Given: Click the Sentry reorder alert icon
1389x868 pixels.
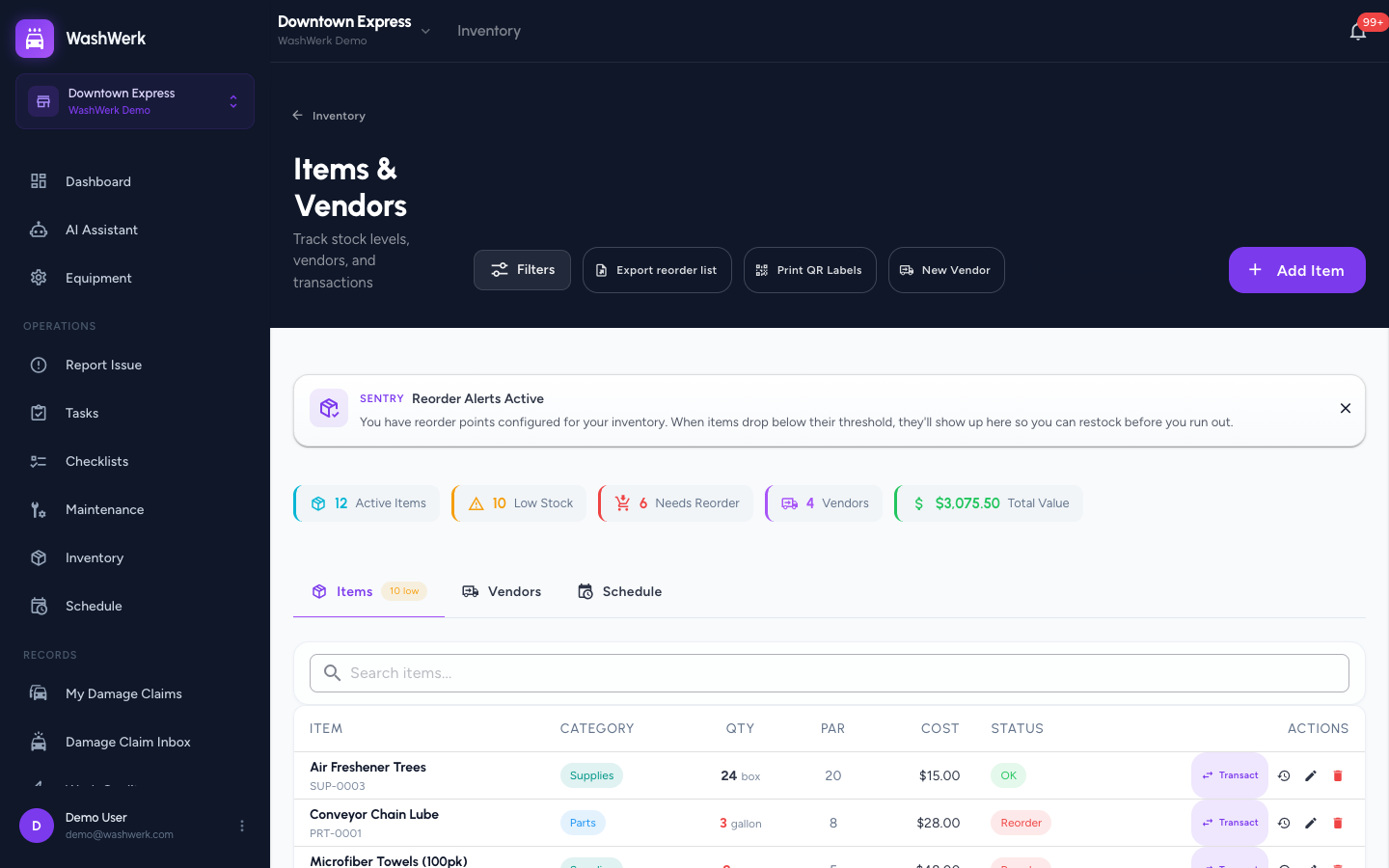Looking at the screenshot, I should click(x=329, y=408).
